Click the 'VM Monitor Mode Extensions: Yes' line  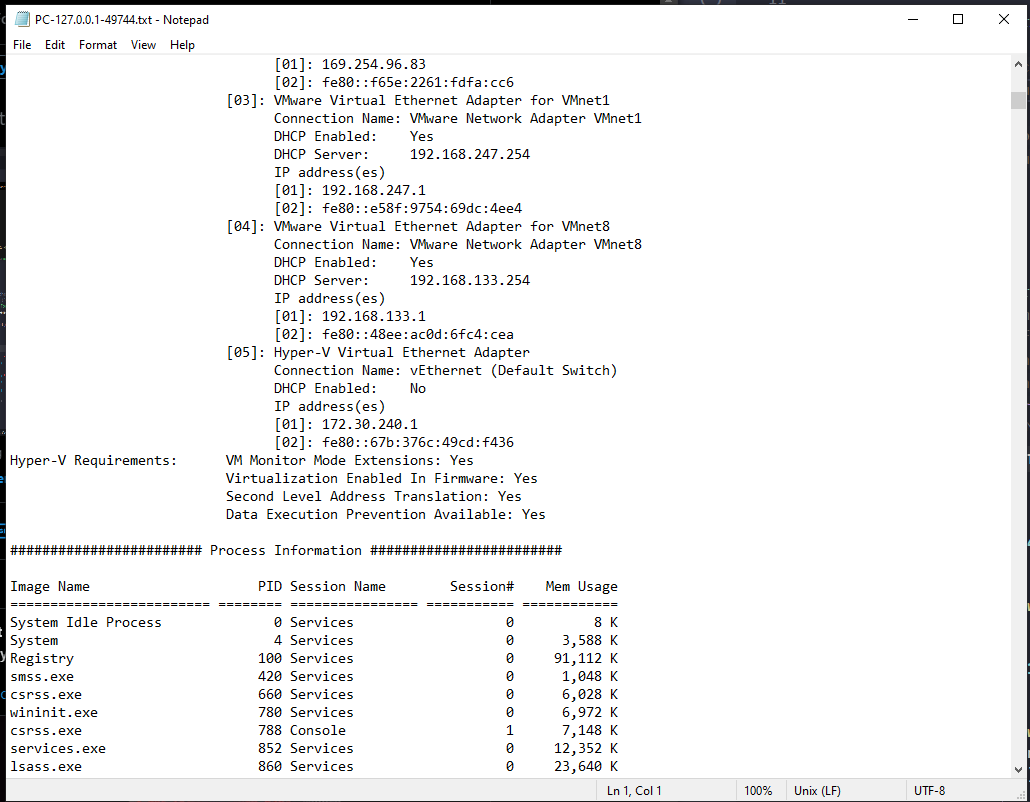[349, 460]
